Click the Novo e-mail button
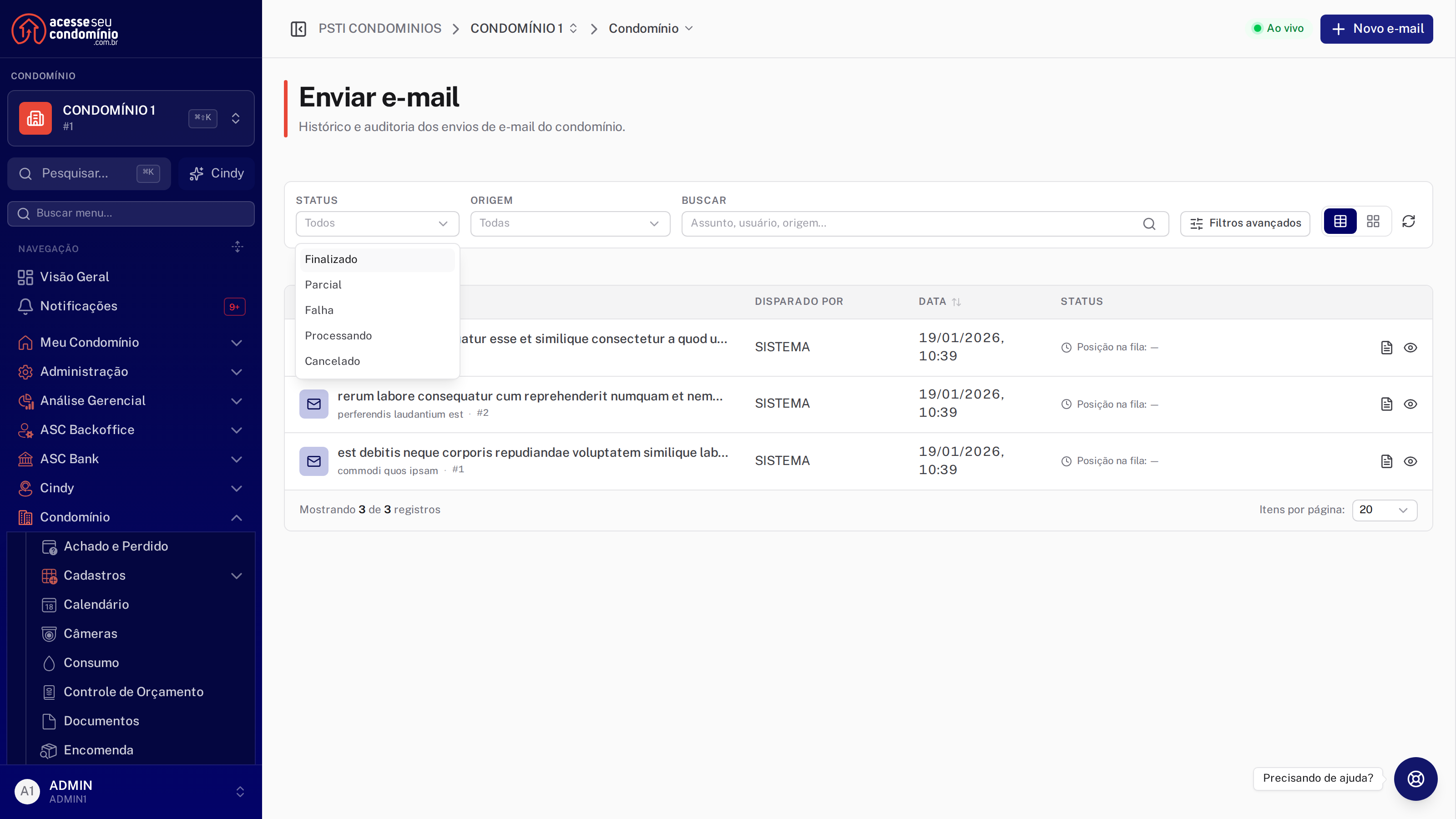 (1376, 29)
